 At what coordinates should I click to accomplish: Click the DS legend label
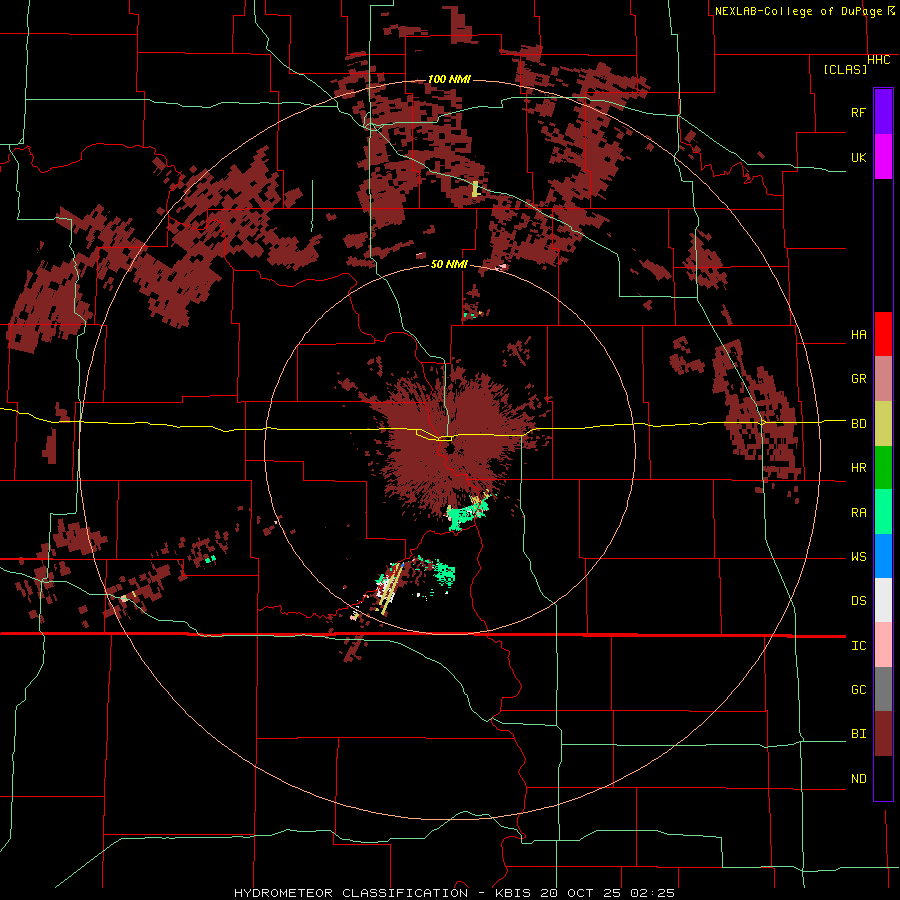[x=858, y=600]
